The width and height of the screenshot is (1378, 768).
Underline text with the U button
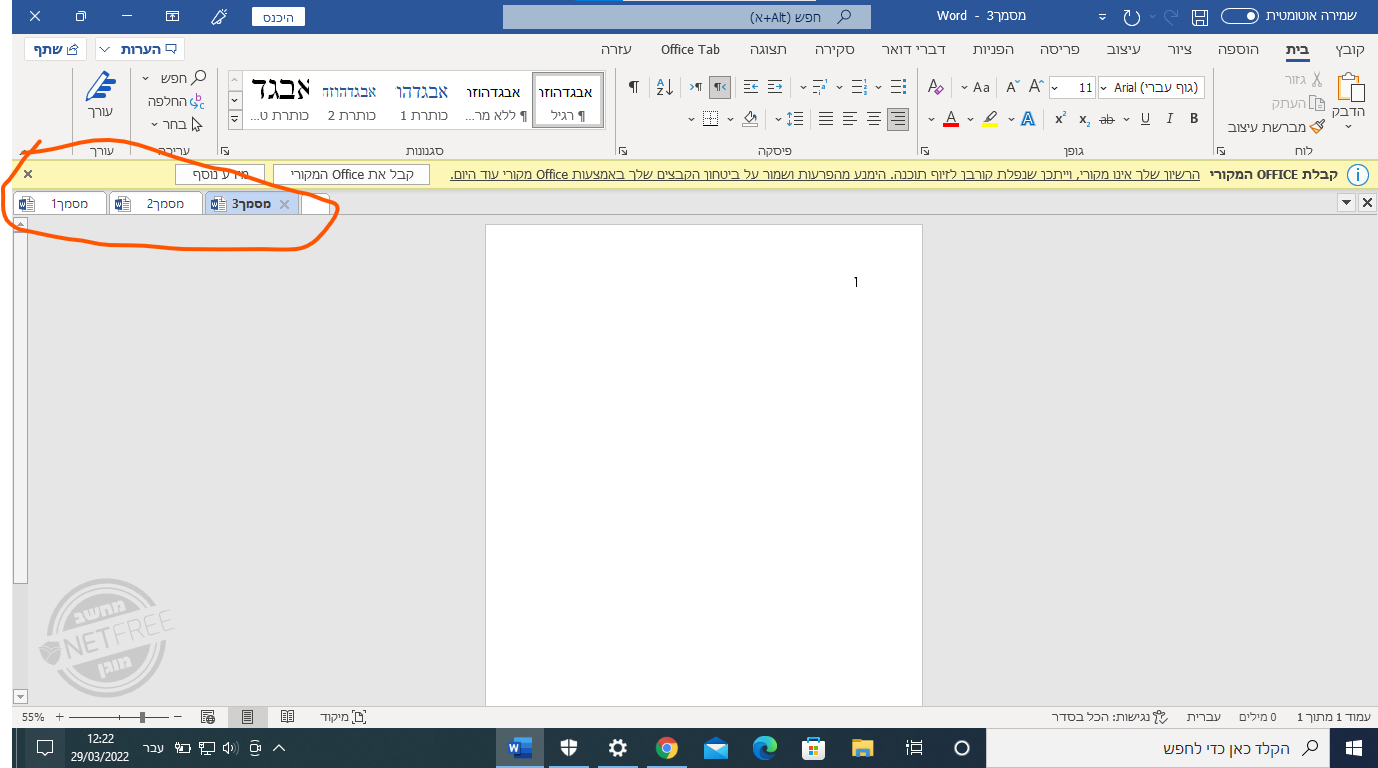[1145, 119]
